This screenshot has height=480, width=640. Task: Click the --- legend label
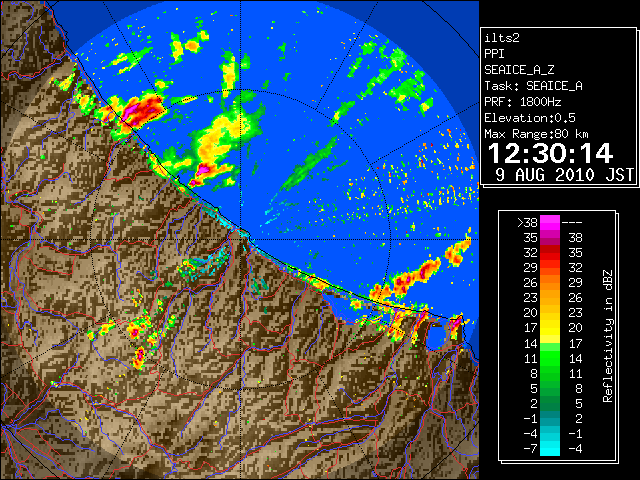572,223
